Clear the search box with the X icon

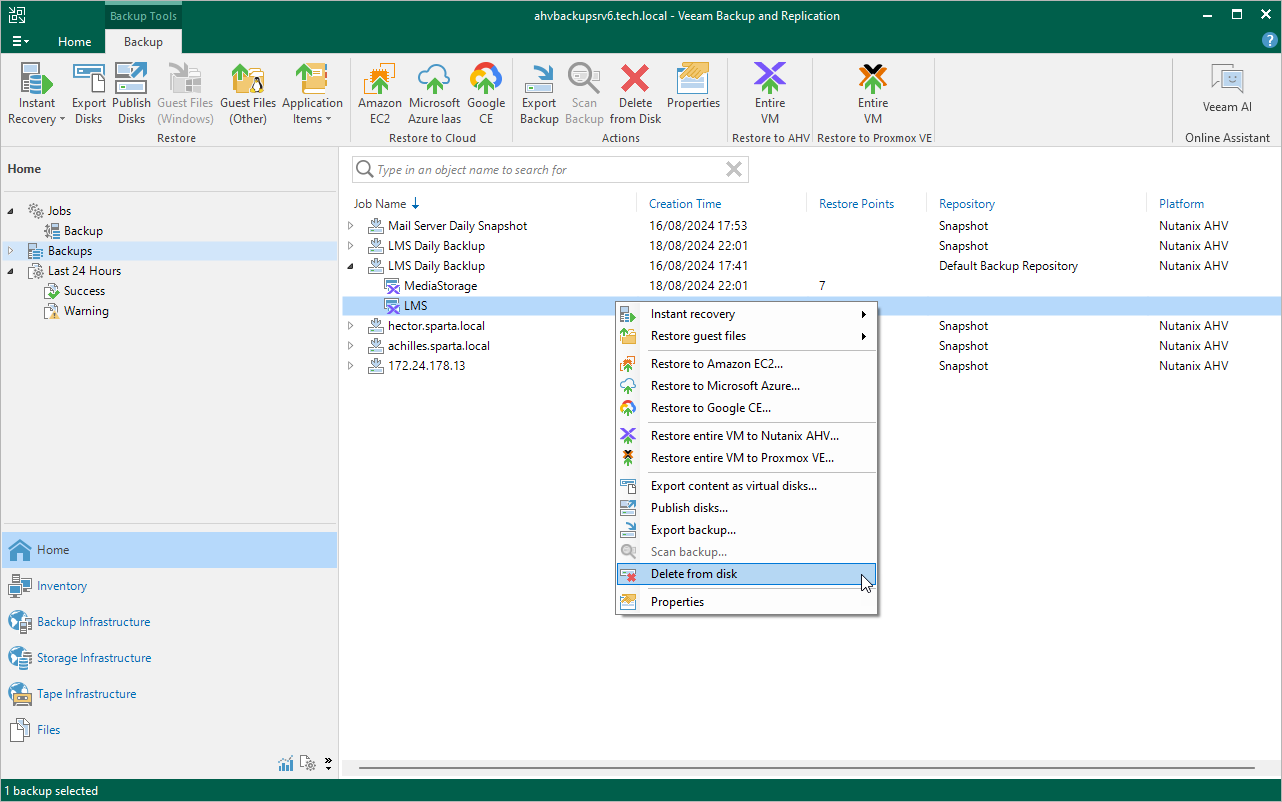coord(734,170)
